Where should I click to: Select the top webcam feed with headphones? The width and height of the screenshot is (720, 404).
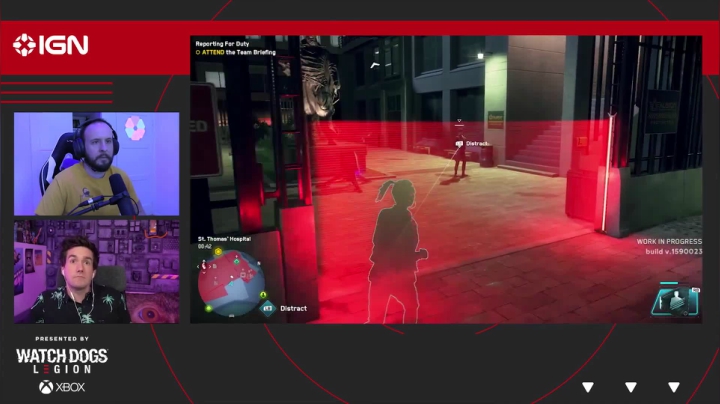[x=96, y=164]
